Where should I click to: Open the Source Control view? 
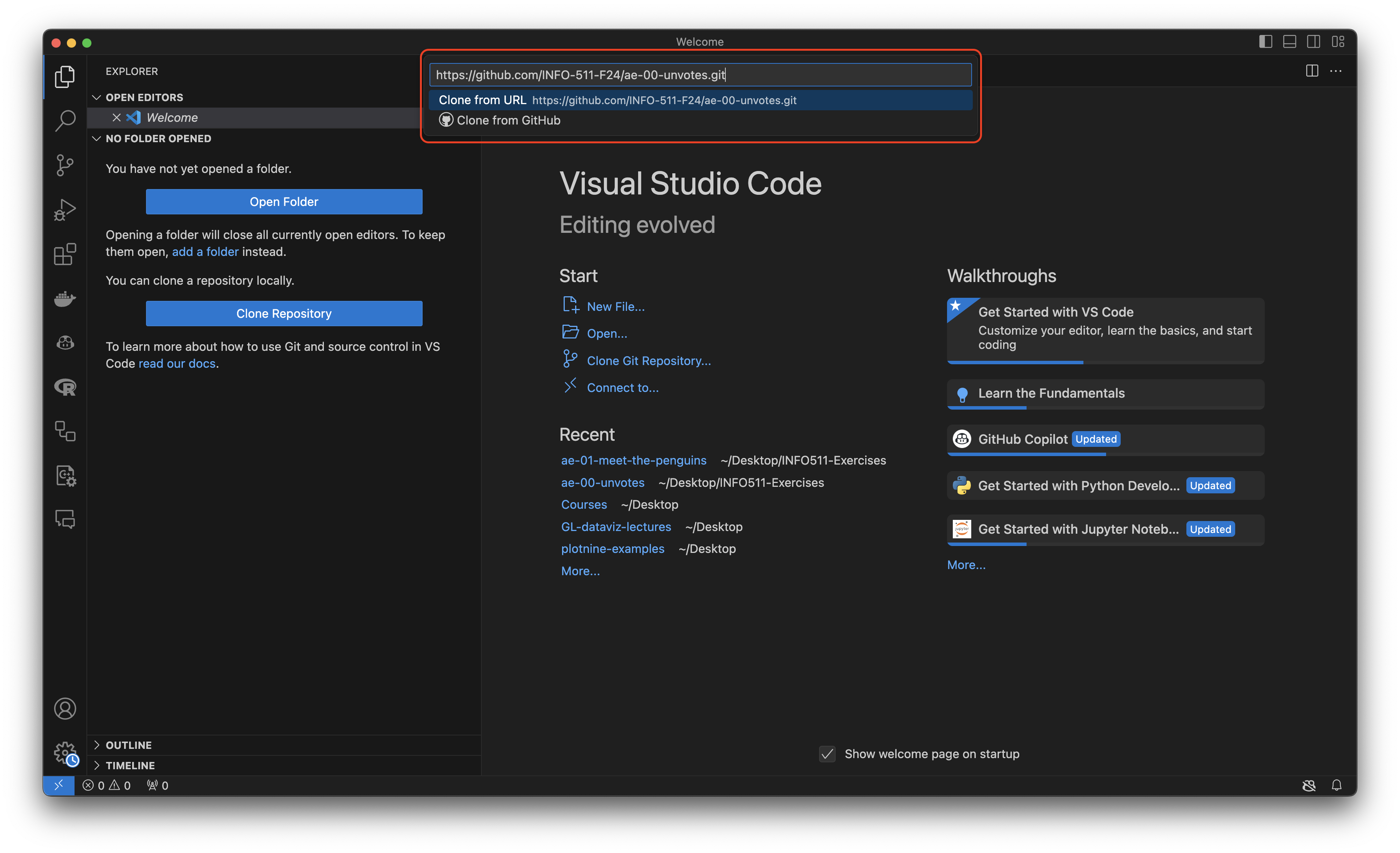click(x=65, y=165)
